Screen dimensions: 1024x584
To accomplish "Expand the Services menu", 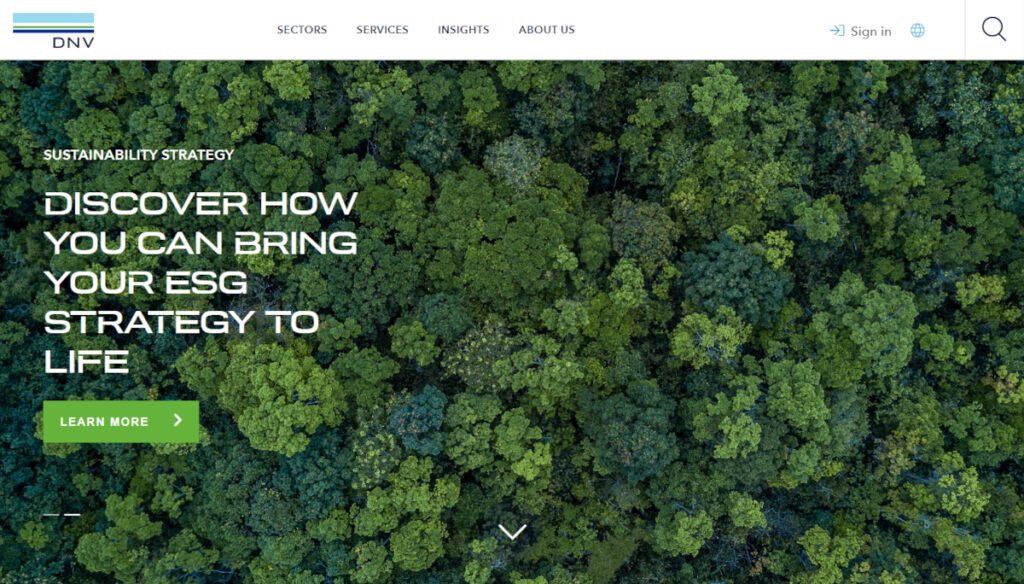I will [382, 29].
